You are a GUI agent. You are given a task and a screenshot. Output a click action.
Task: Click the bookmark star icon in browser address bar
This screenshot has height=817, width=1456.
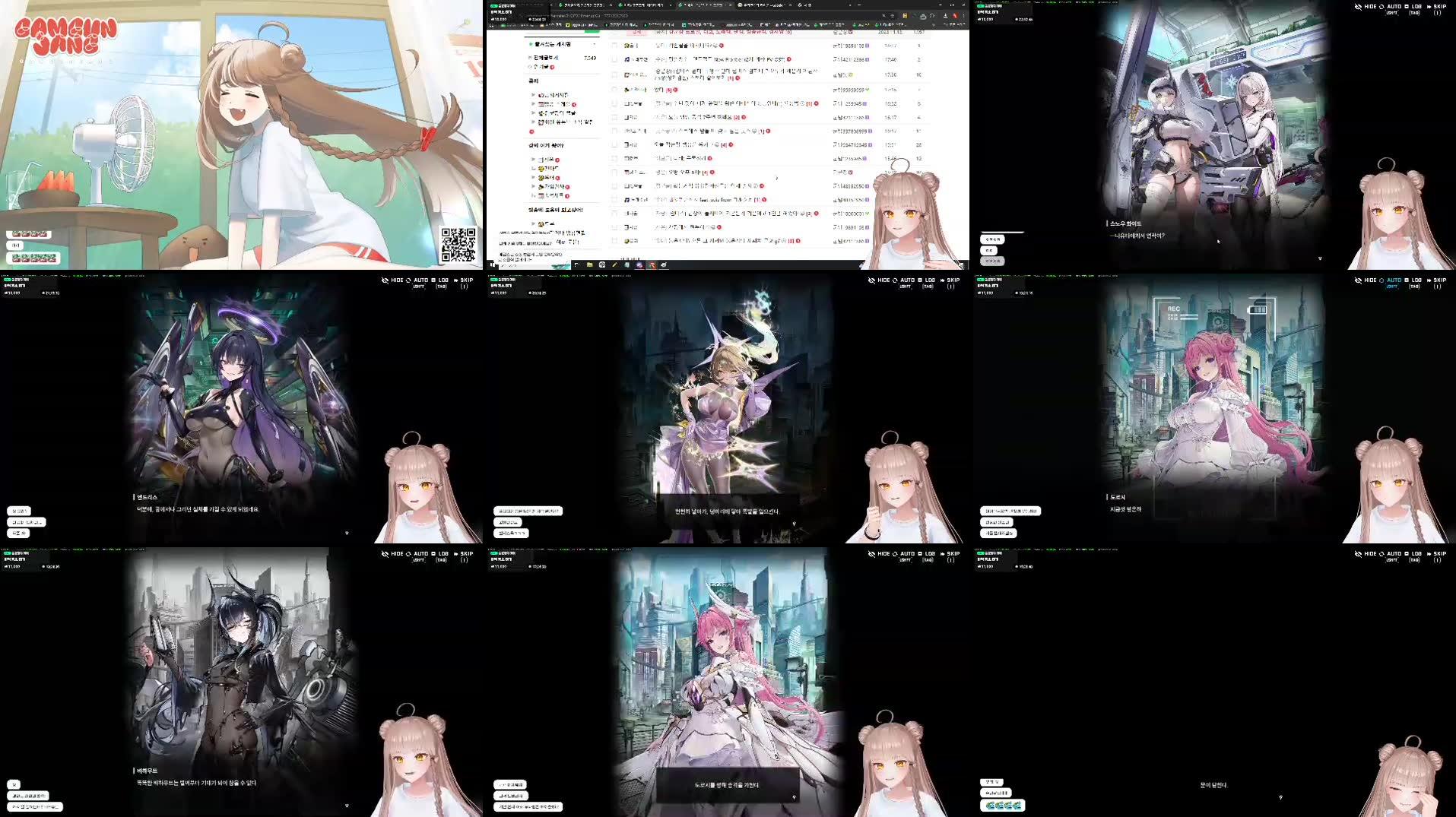point(893,16)
